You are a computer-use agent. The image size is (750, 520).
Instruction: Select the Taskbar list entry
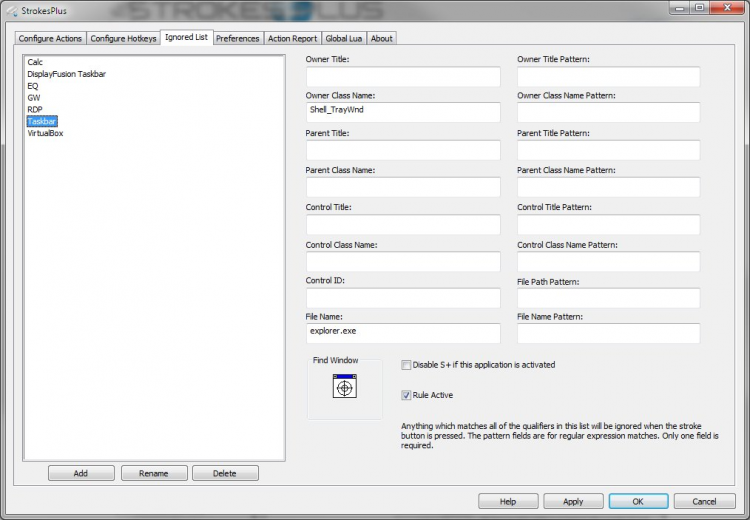pos(42,122)
